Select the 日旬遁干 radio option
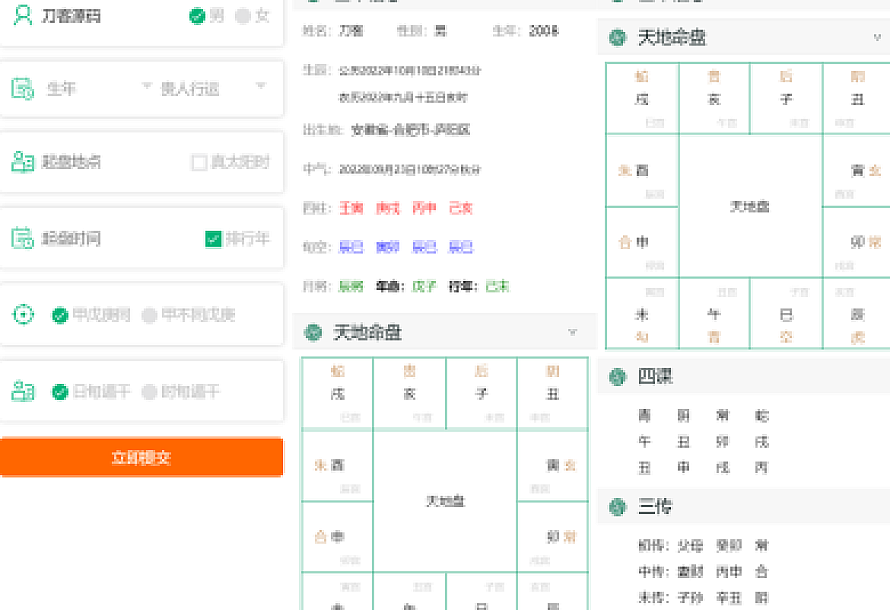Viewport: 890px width, 610px height. tap(60, 391)
